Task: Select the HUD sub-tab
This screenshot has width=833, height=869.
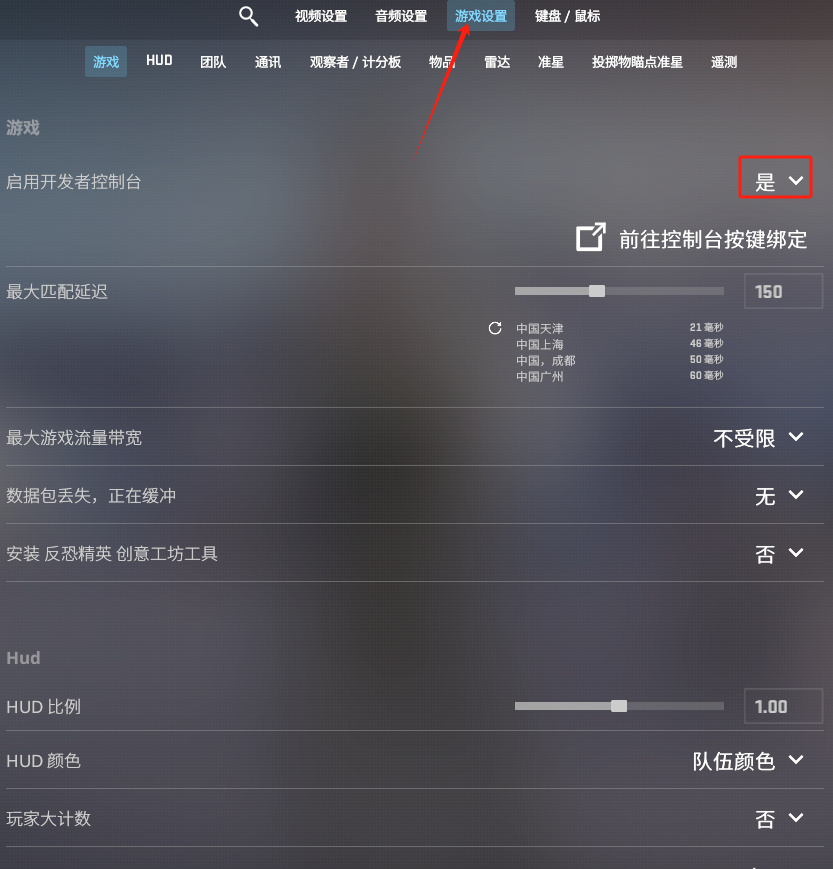Action: click(159, 61)
